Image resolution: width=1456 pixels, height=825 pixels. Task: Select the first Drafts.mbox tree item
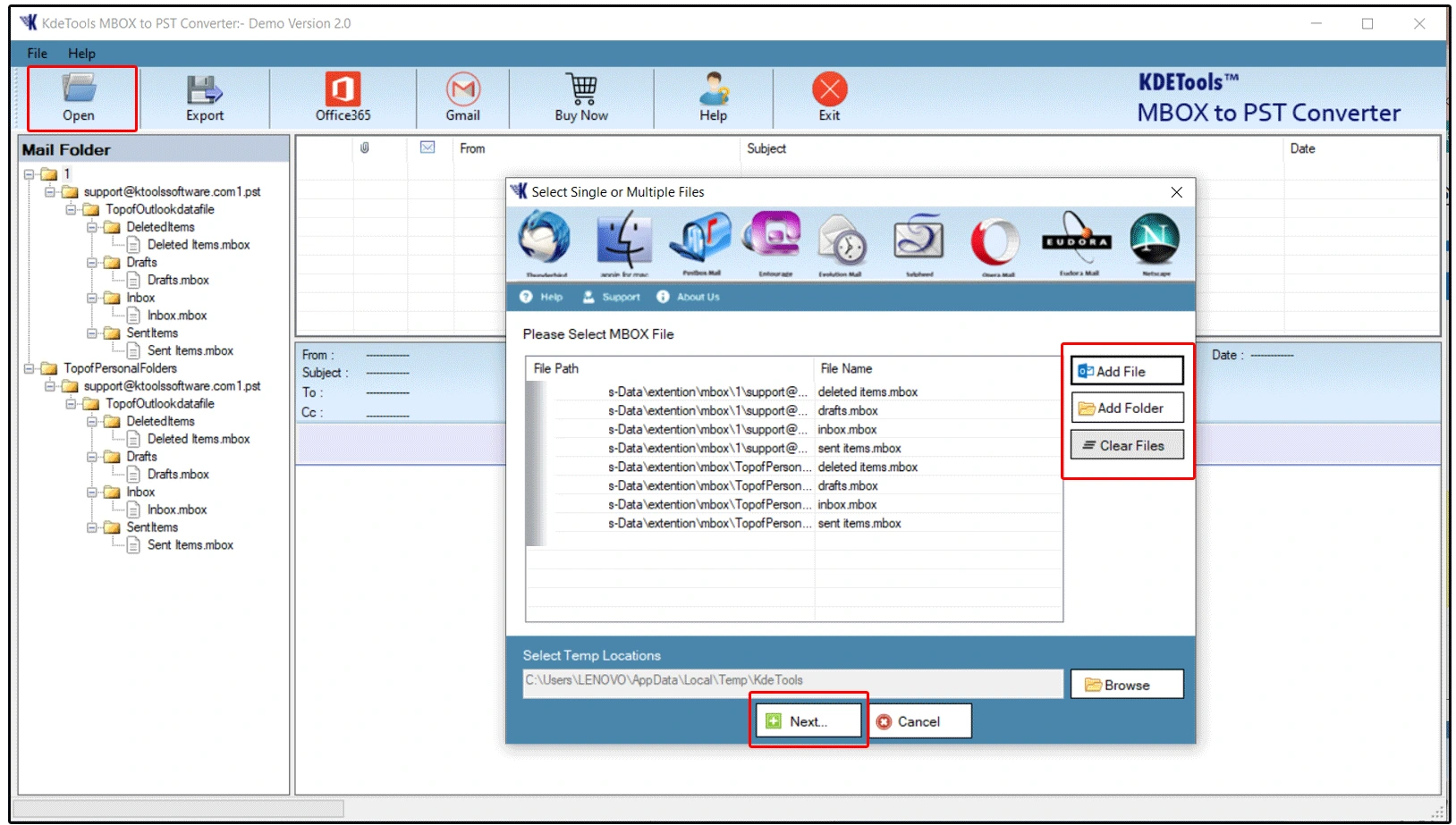click(178, 281)
